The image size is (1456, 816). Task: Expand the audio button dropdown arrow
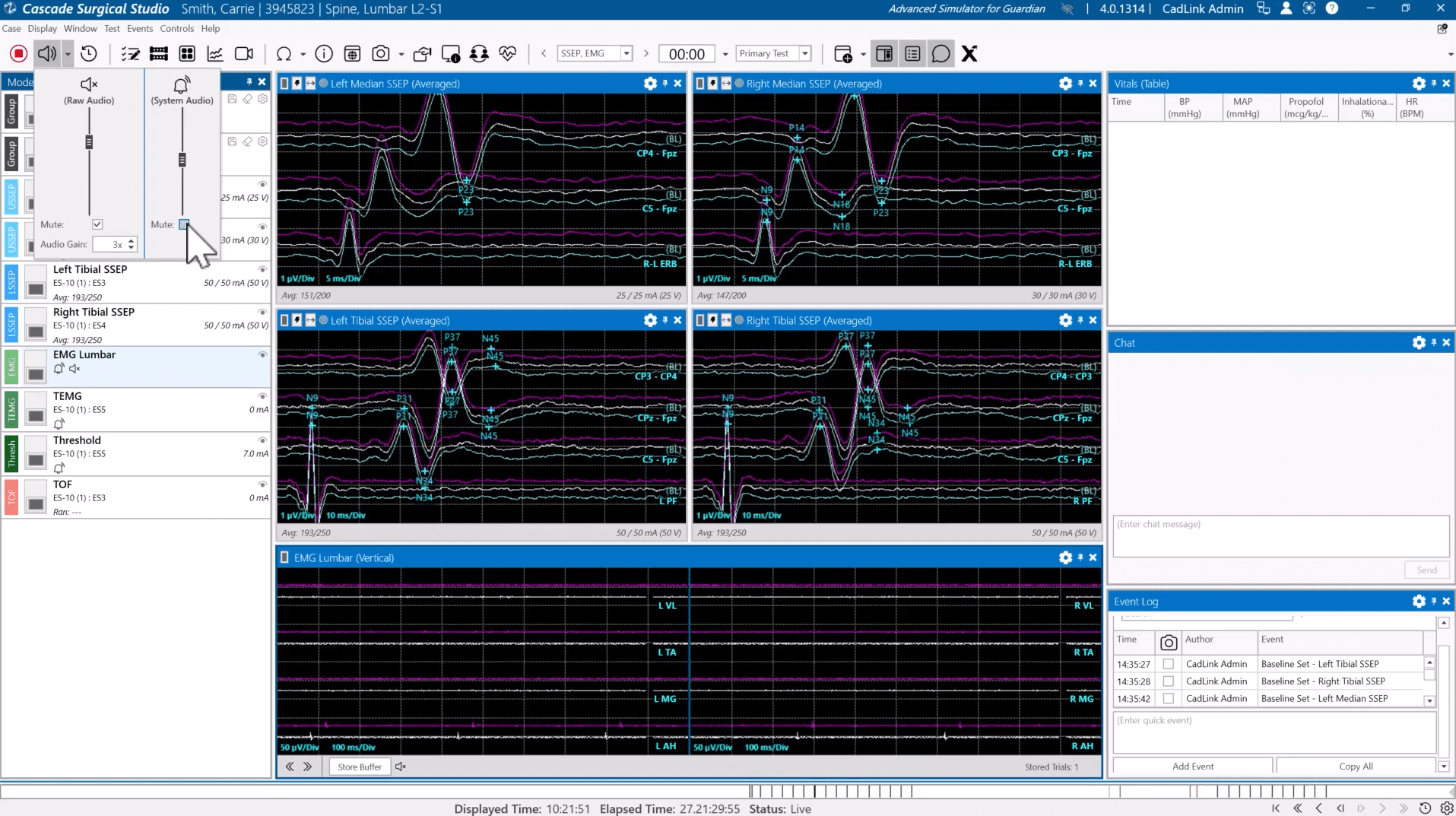pyautogui.click(x=68, y=54)
